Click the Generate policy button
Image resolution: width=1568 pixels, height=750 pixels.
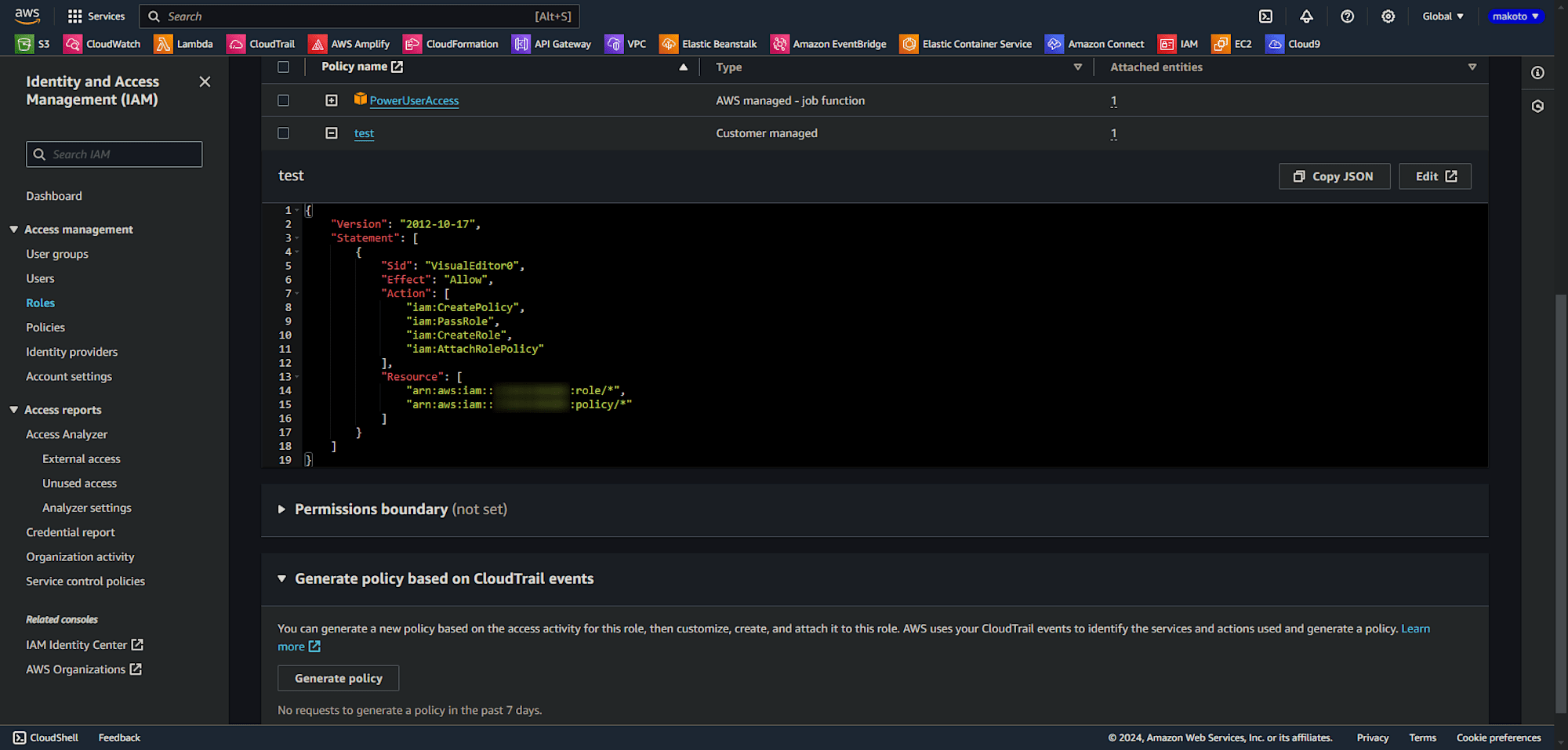339,679
